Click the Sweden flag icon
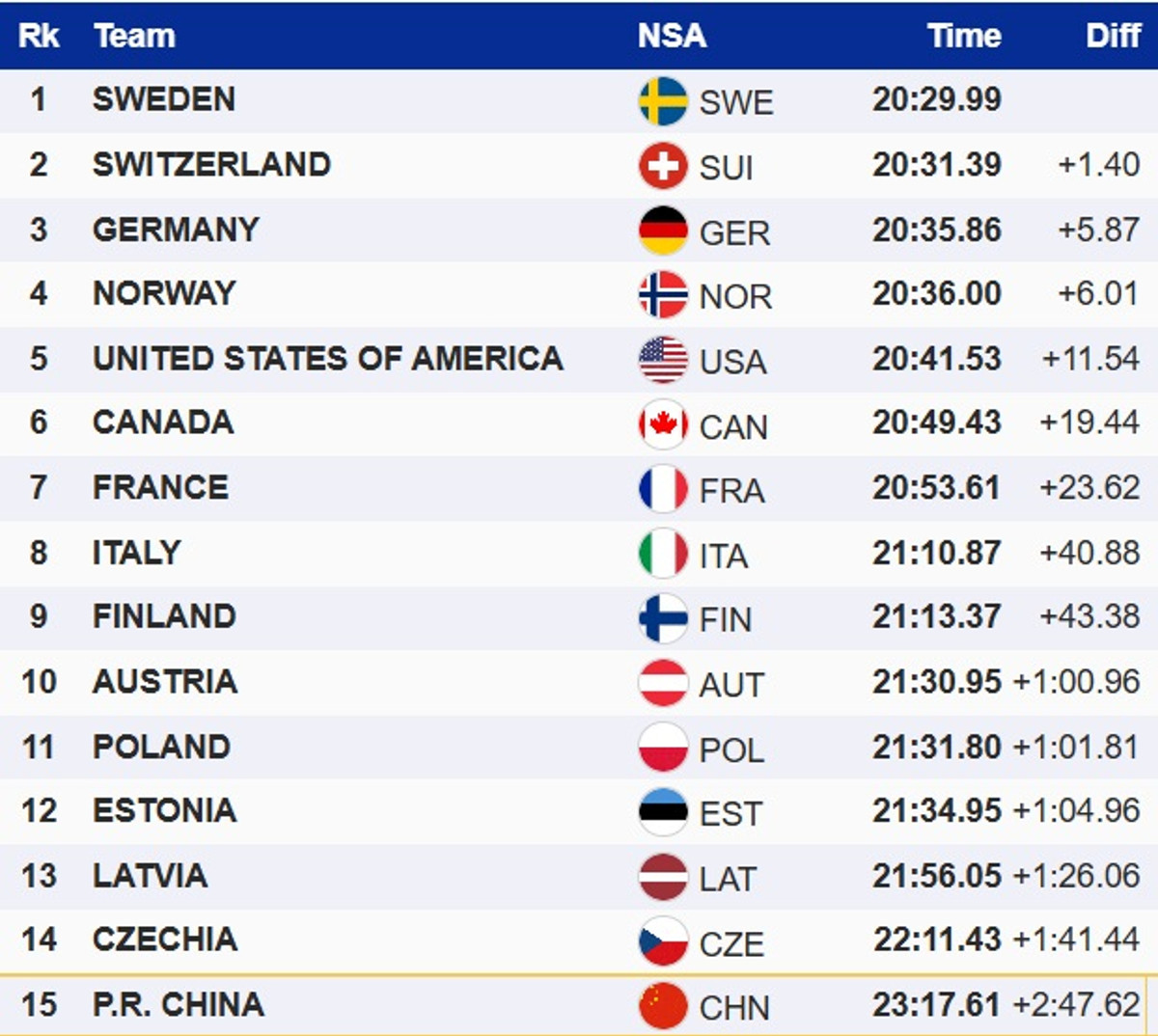 click(x=663, y=101)
